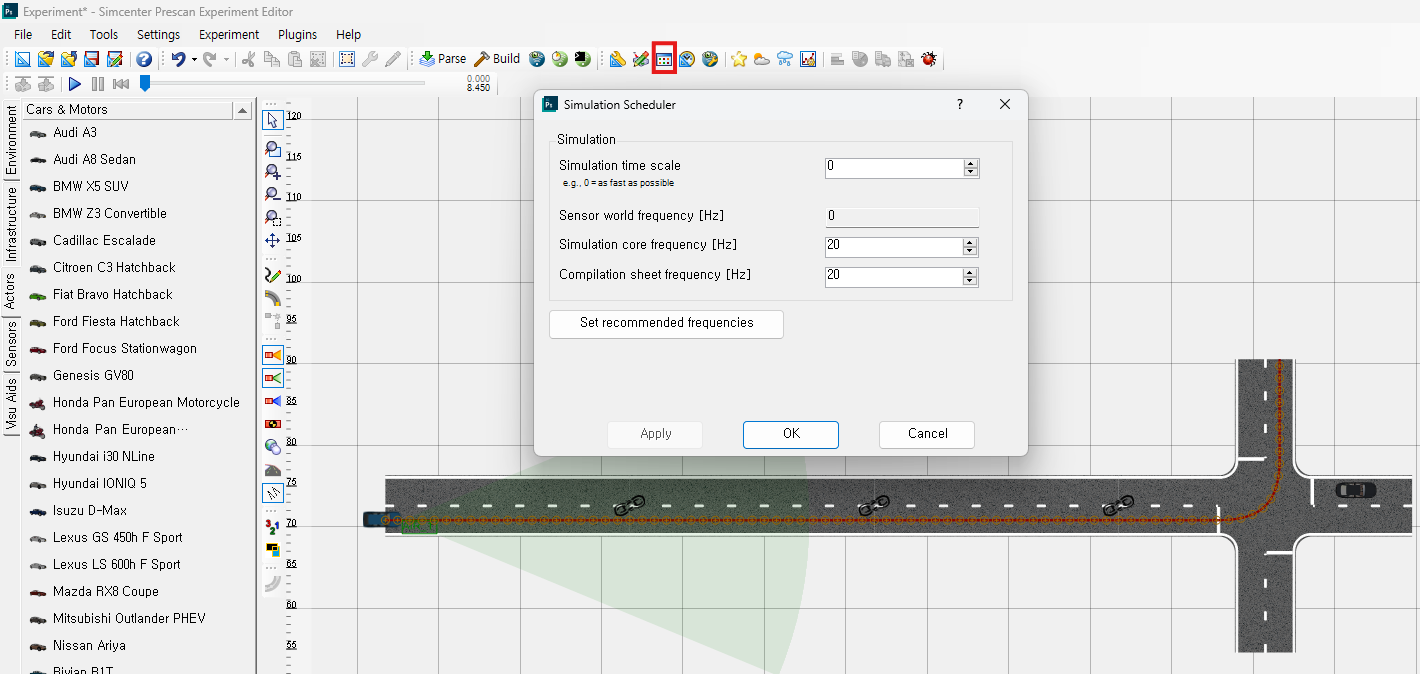
Task: Open the command prompt terminal icon
Action: pos(583,59)
